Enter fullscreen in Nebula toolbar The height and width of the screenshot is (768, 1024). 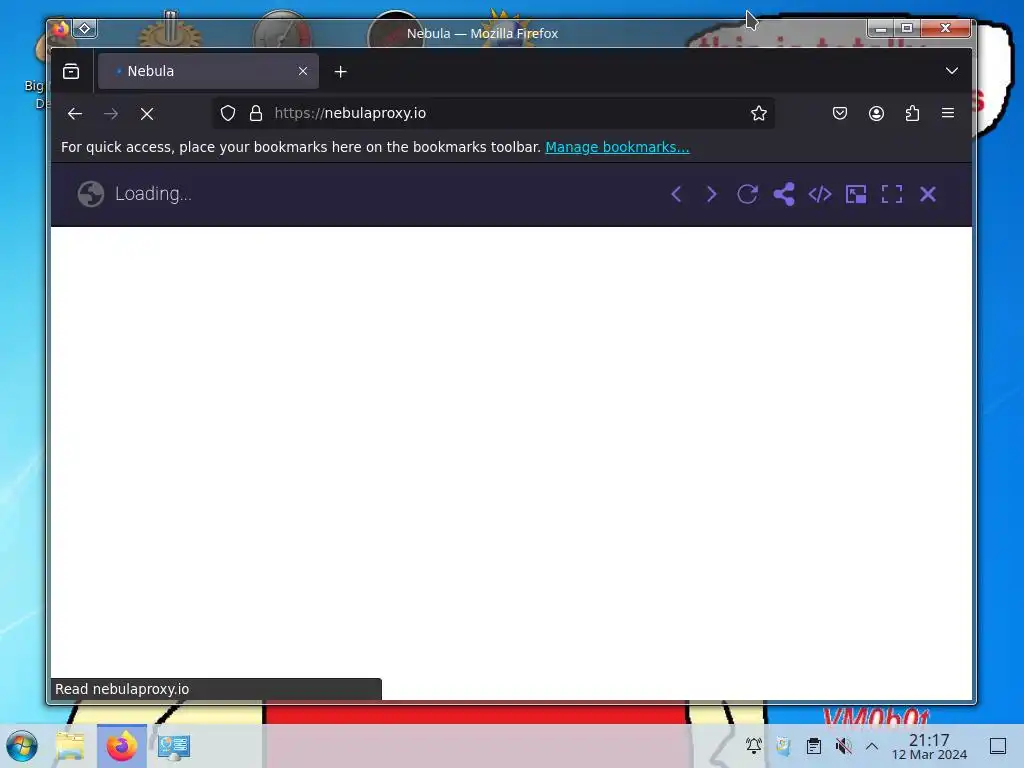point(891,194)
